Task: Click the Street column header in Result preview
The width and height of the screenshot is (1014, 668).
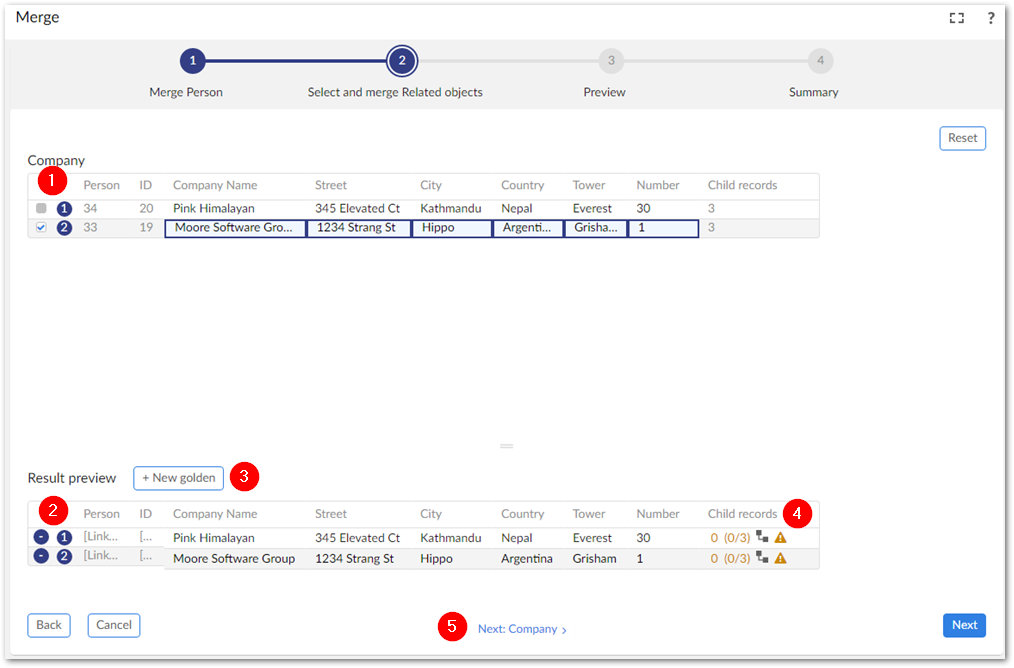Action: click(330, 513)
